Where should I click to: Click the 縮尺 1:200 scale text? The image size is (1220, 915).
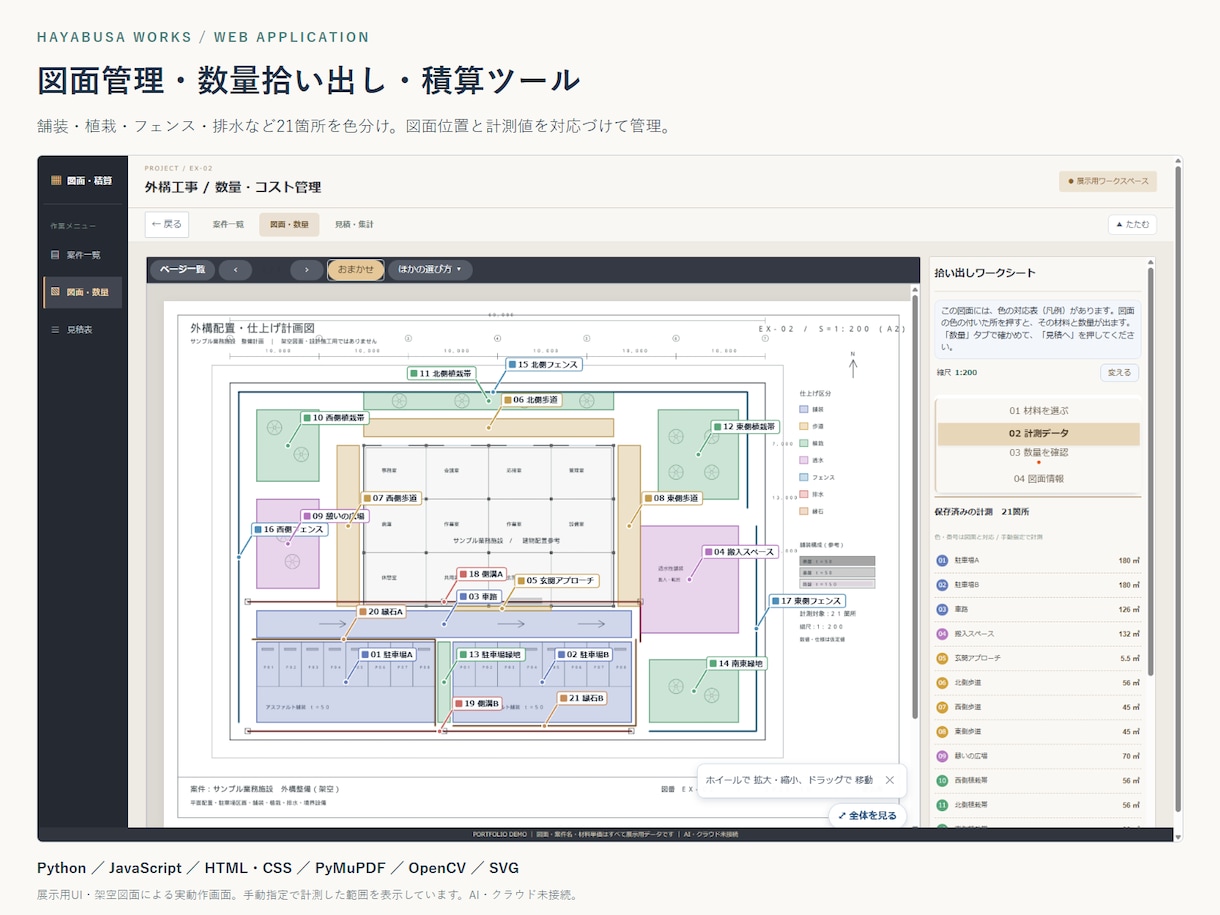[x=956, y=372]
